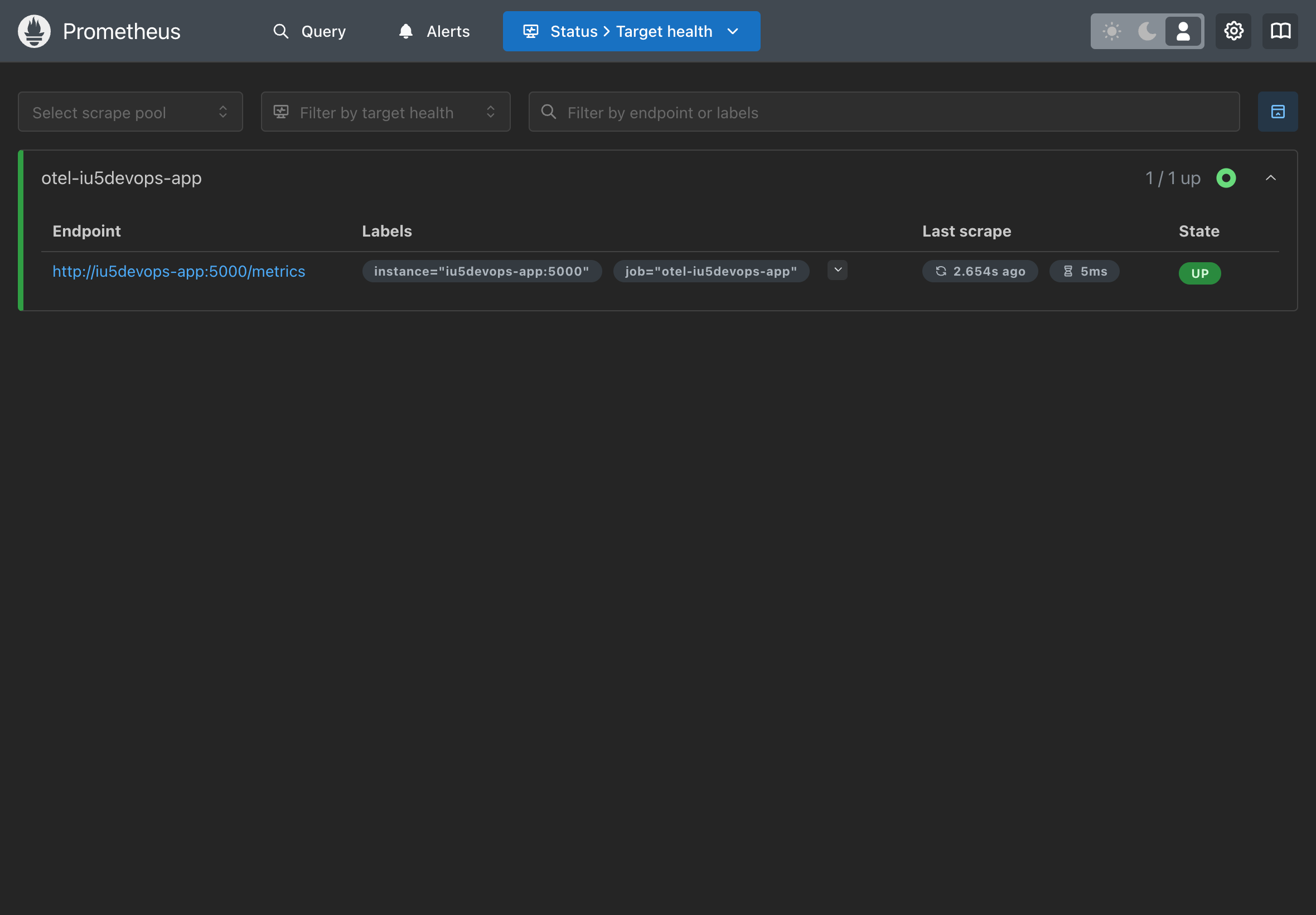Open the documentation book icon
This screenshot has width=1316, height=915.
(1280, 31)
